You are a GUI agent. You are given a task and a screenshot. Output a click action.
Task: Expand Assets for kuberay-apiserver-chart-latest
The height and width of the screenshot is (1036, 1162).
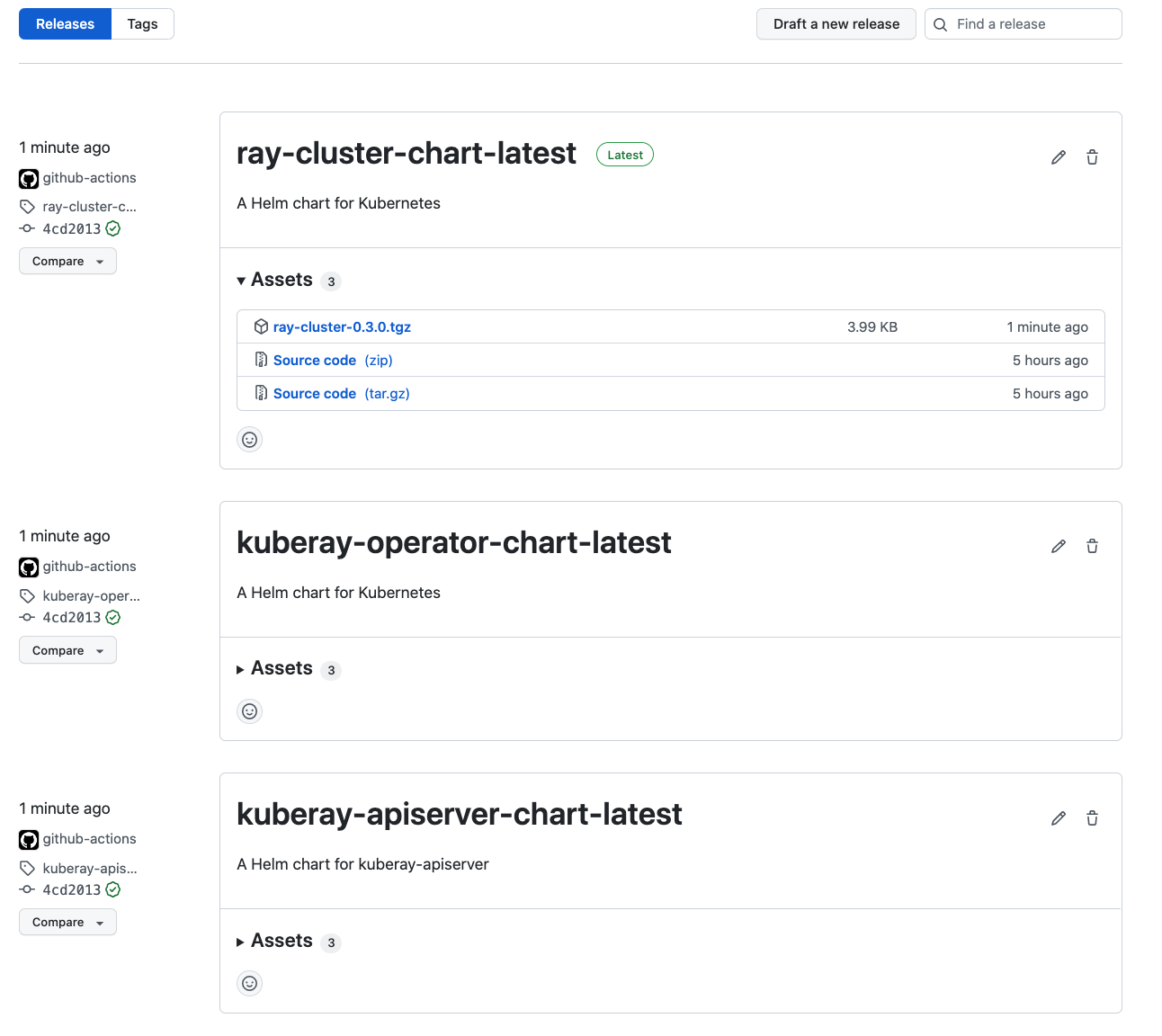click(281, 941)
